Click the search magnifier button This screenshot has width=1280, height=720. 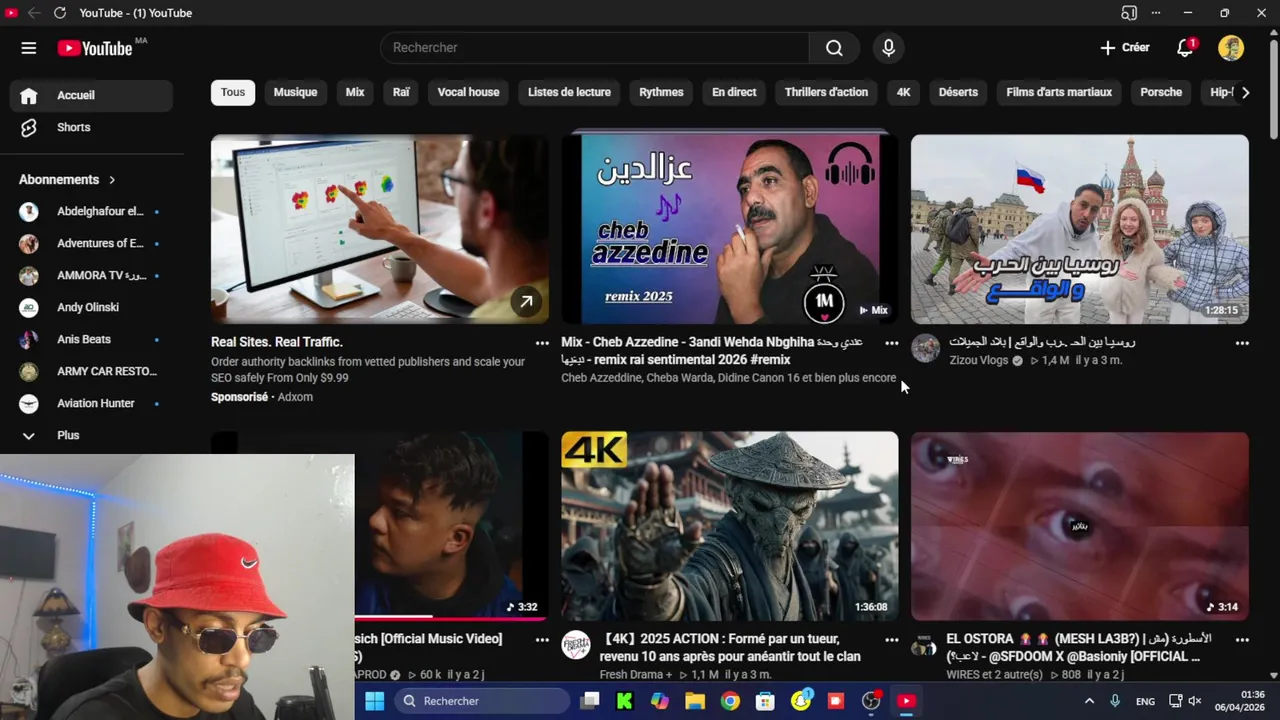tap(834, 48)
